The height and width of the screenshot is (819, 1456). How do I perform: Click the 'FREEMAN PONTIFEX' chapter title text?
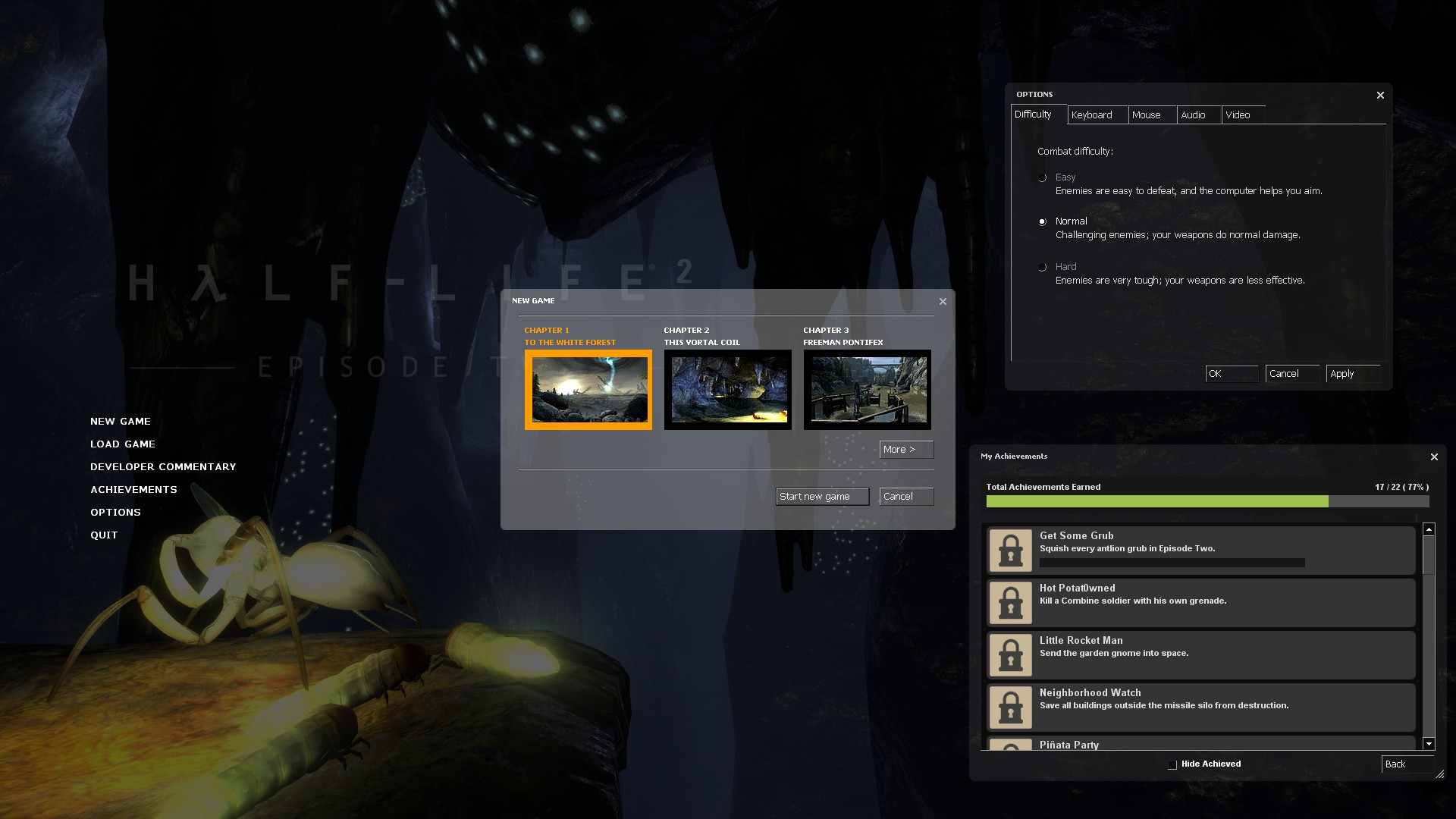coord(843,343)
